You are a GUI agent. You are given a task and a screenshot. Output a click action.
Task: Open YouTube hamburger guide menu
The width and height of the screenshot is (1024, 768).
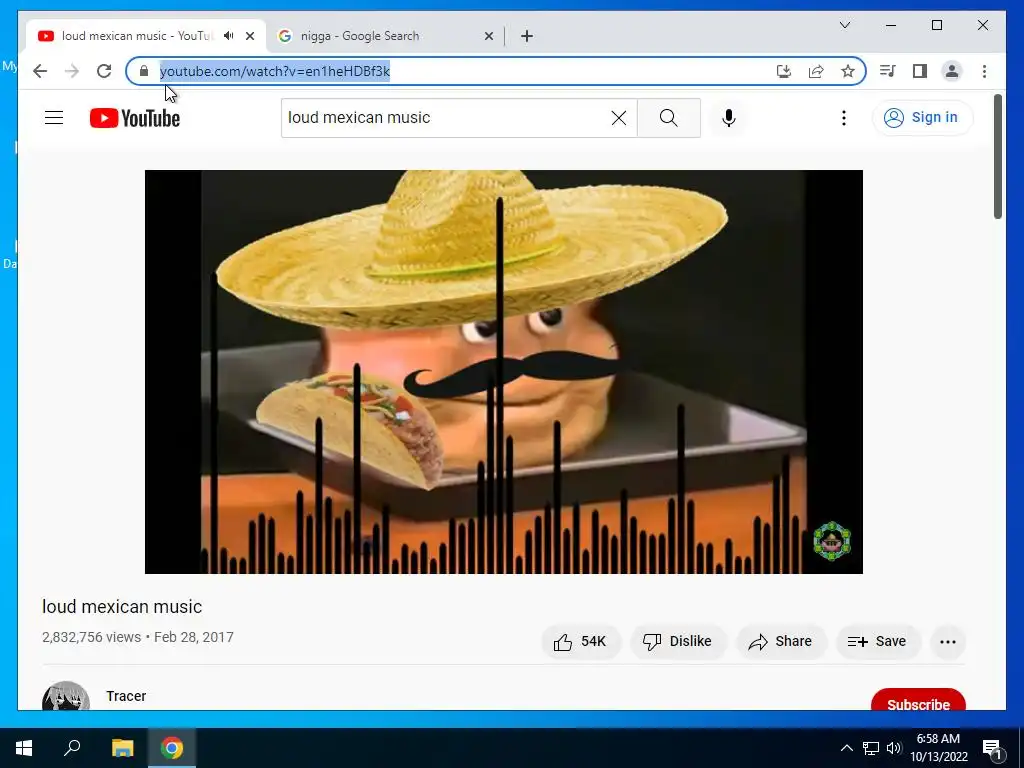(54, 118)
